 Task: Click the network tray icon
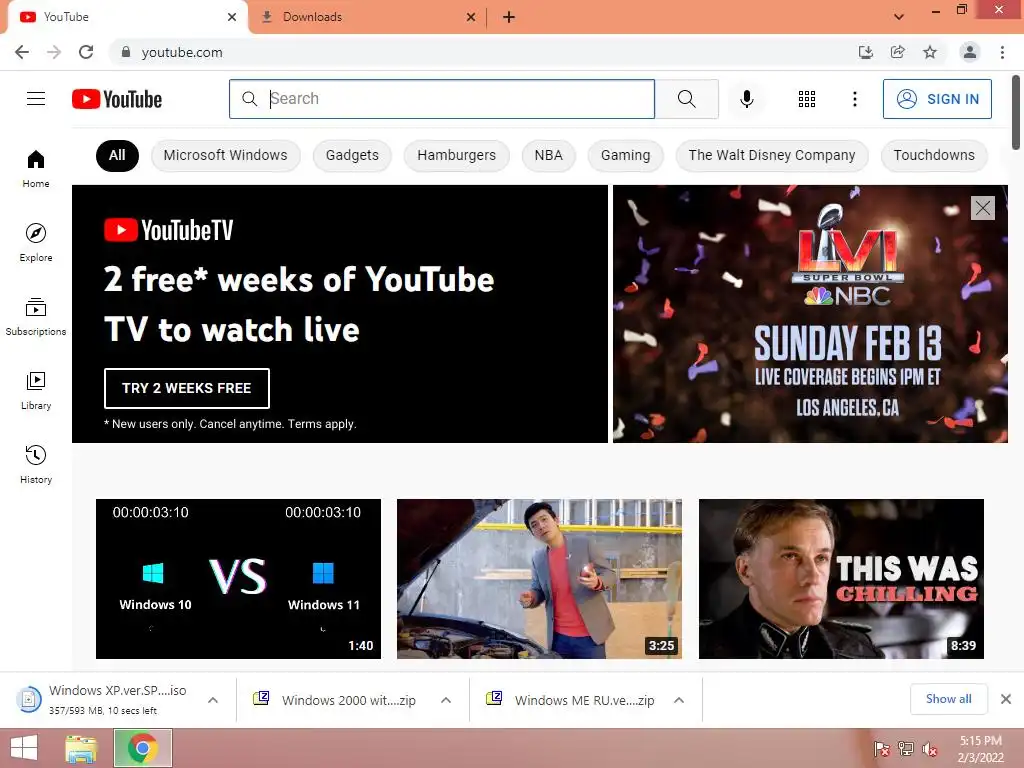click(x=906, y=749)
